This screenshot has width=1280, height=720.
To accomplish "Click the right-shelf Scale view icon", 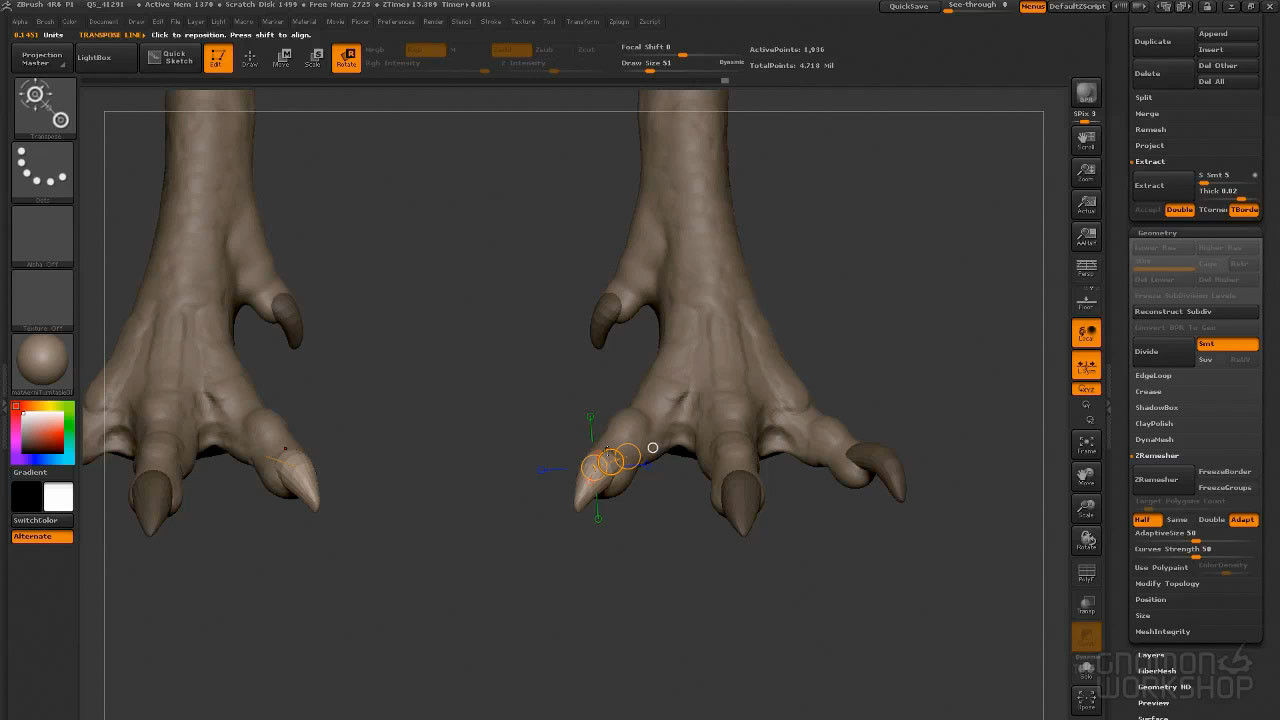I will [1086, 509].
